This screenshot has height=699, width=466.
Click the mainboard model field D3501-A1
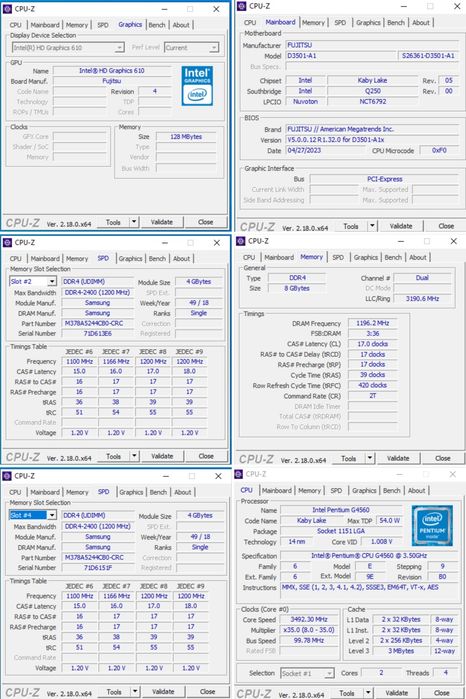coord(340,56)
